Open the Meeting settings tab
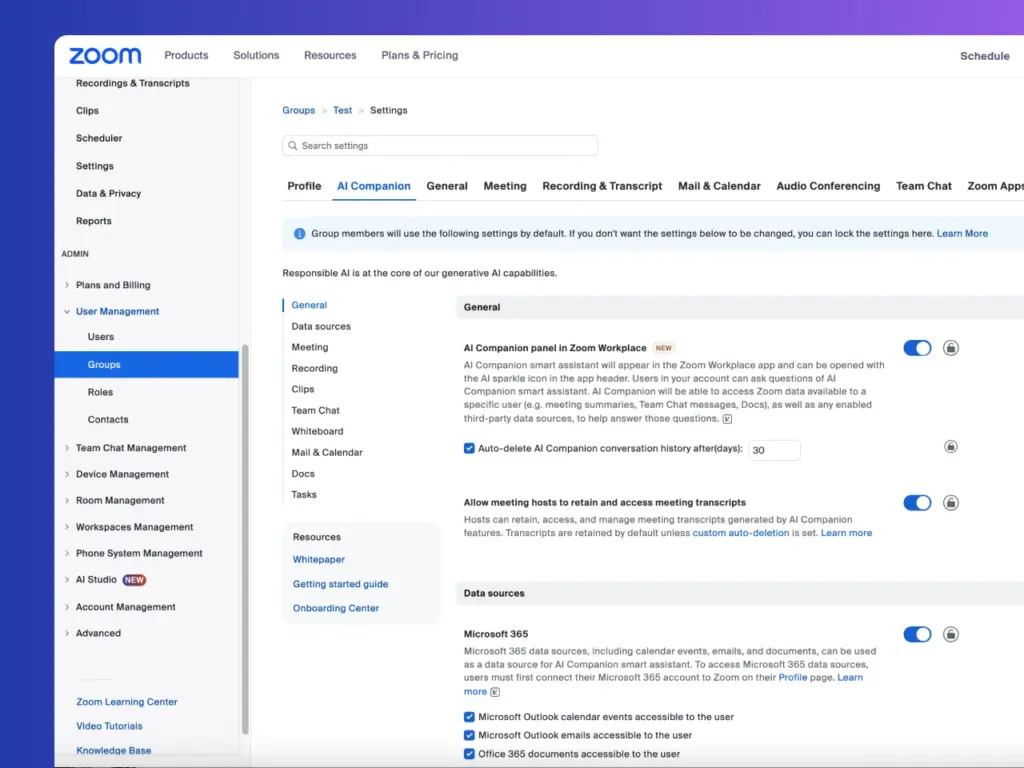 pos(505,186)
